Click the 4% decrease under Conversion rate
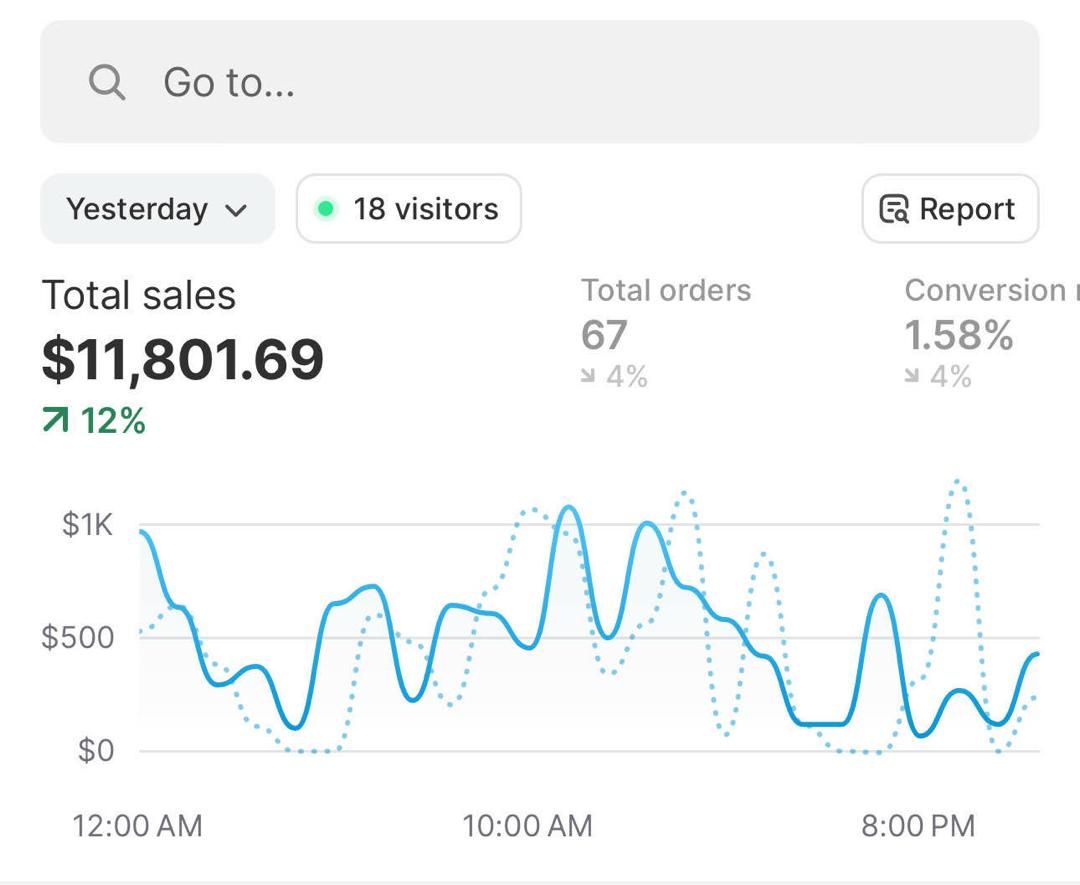The width and height of the screenshot is (1080, 885). (x=938, y=377)
